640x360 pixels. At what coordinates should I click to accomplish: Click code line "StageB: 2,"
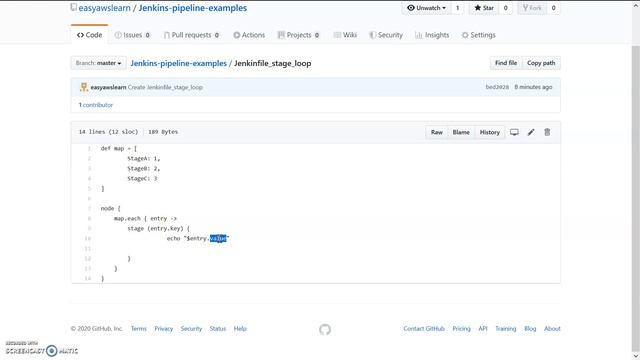coord(144,169)
